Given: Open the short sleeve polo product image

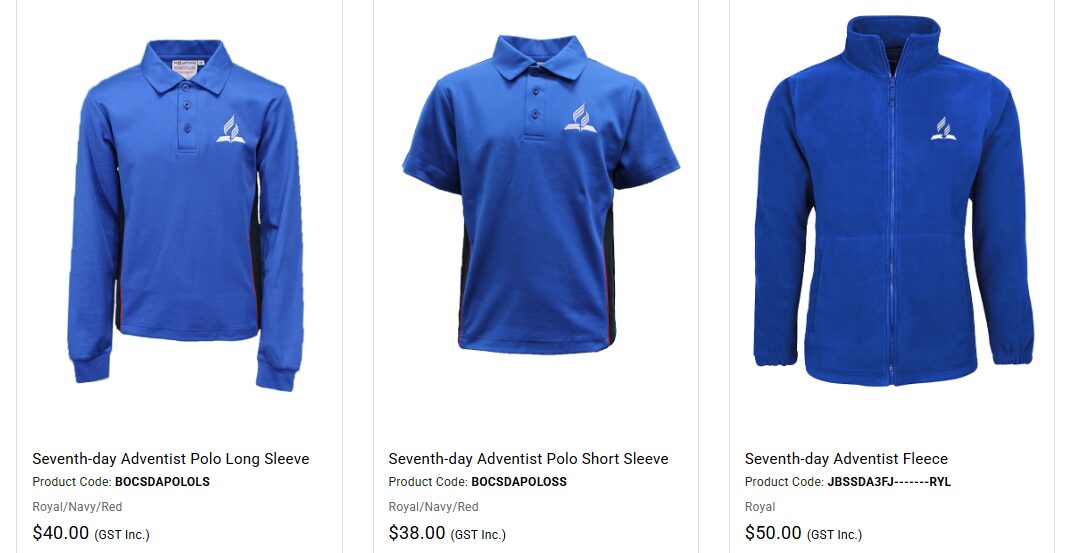Looking at the screenshot, I should [541, 194].
